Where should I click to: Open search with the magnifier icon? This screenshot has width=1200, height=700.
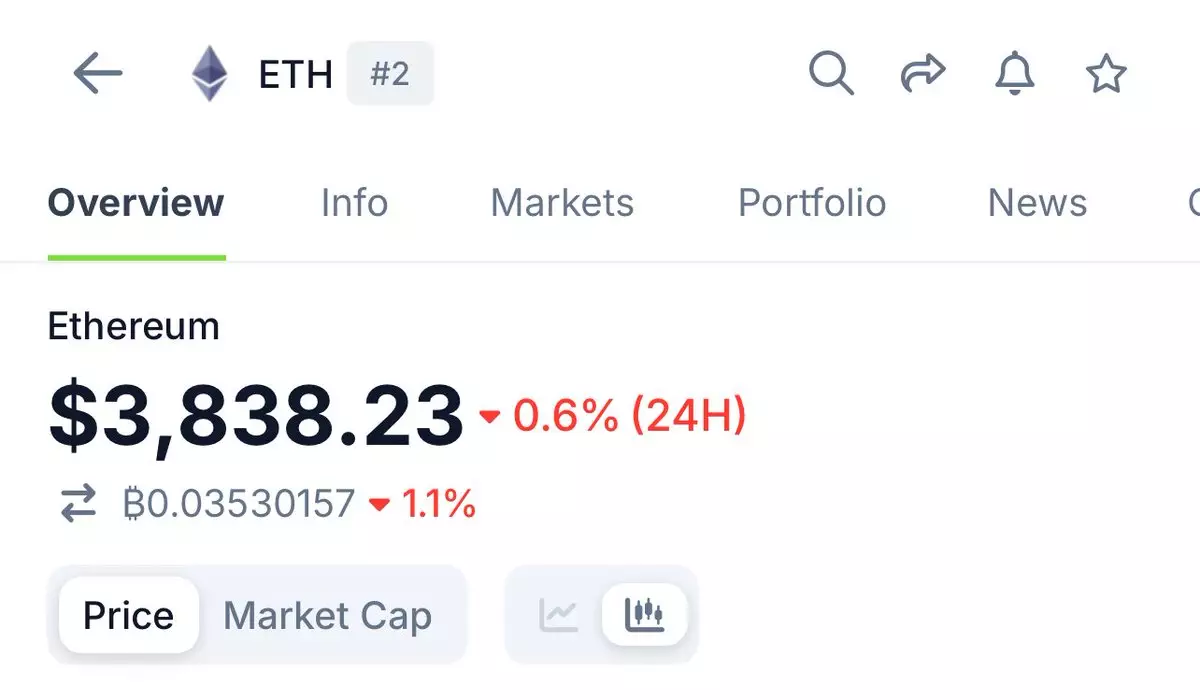(831, 74)
